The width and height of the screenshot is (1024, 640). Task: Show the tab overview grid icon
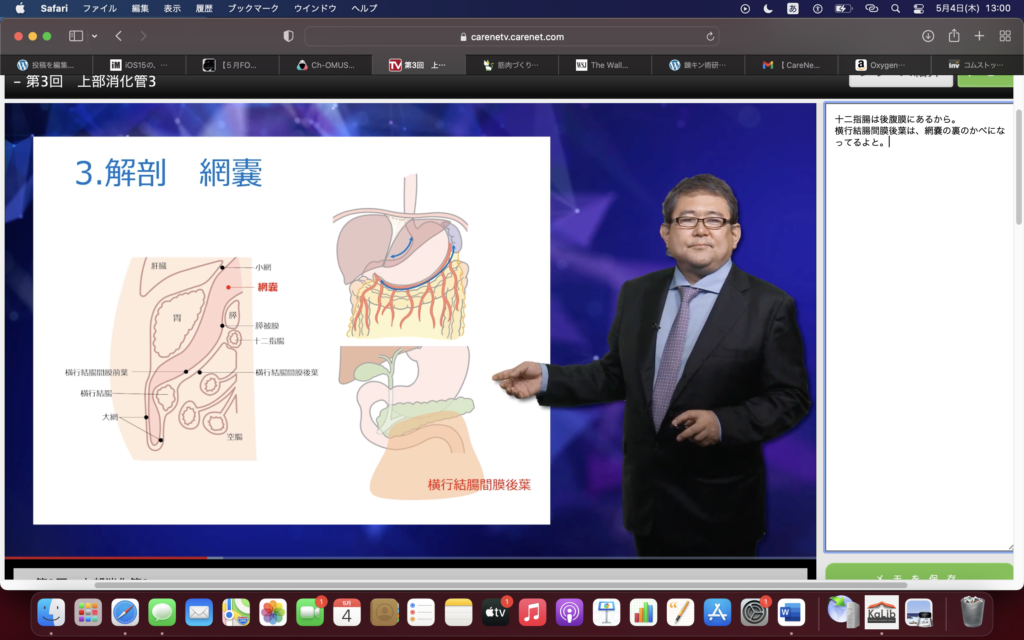[x=1005, y=36]
